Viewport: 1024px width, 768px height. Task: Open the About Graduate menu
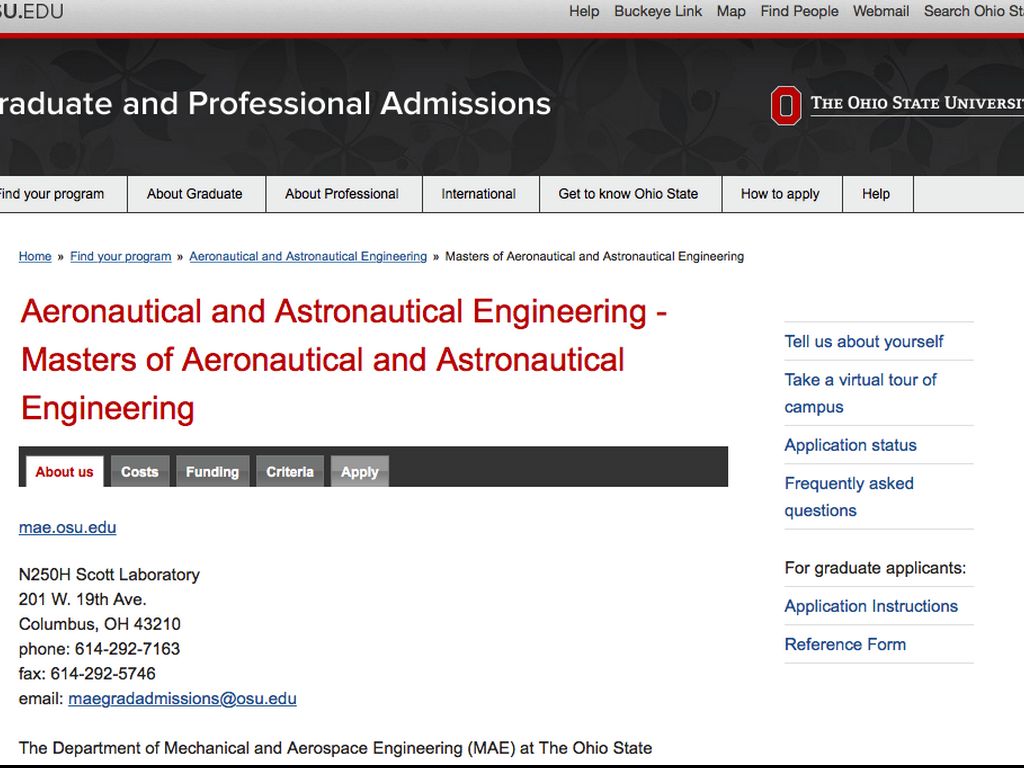195,194
